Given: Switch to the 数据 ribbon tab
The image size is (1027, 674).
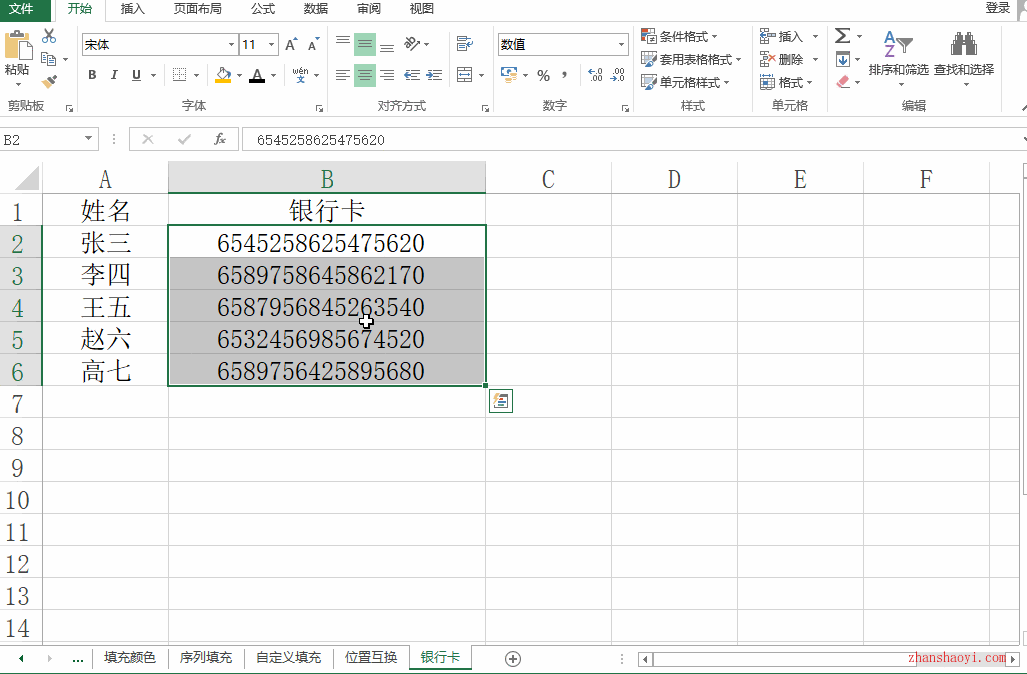Looking at the screenshot, I should coord(316,9).
